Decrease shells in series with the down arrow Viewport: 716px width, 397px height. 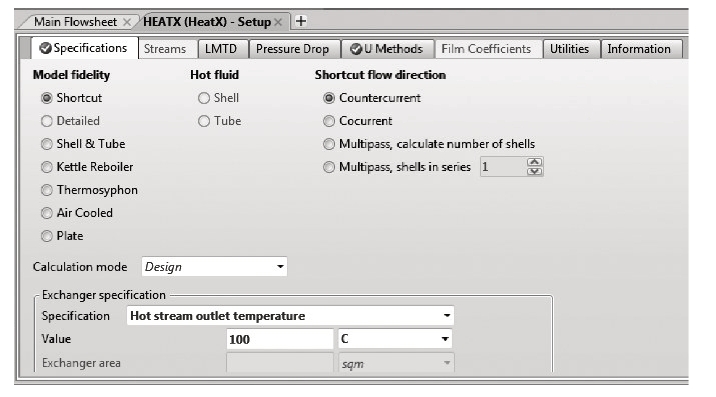(534, 171)
